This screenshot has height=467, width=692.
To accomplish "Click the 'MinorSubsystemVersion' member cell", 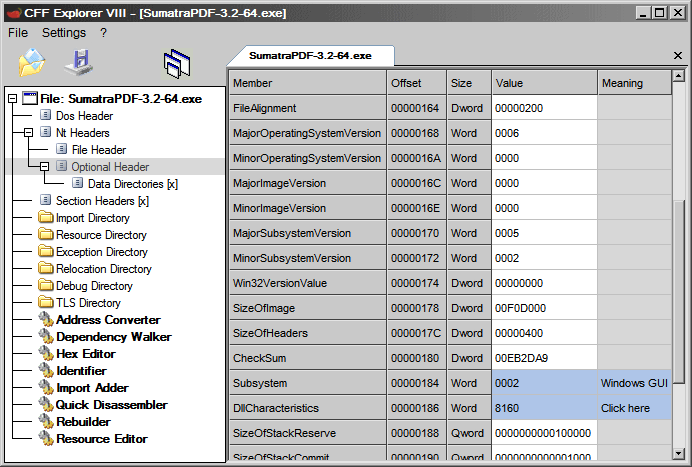I will [x=308, y=258].
